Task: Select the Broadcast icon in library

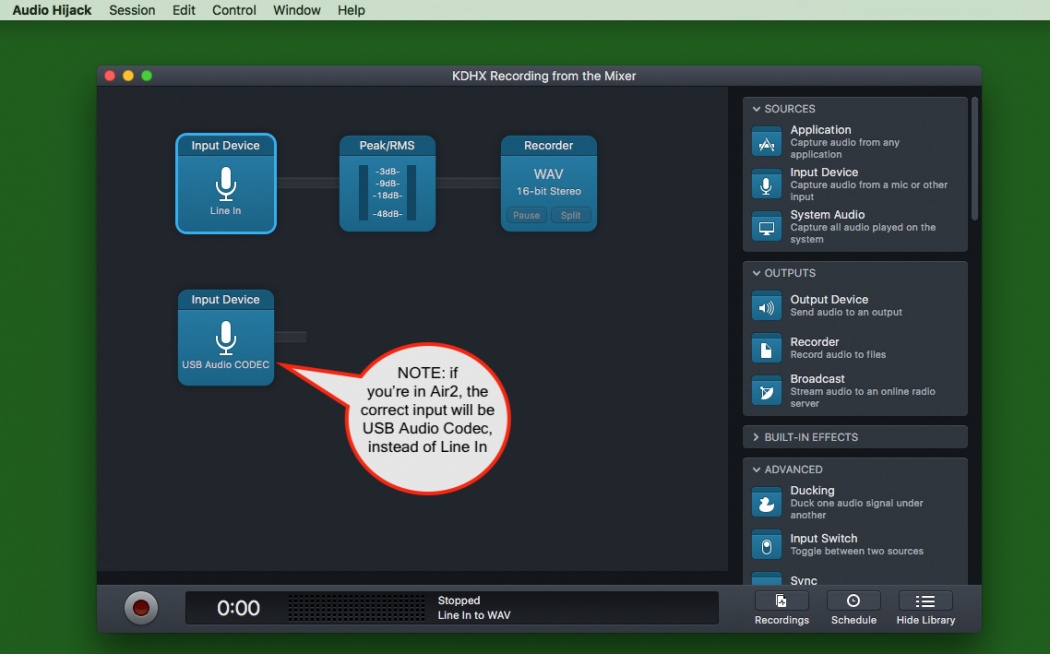Action: (767, 391)
